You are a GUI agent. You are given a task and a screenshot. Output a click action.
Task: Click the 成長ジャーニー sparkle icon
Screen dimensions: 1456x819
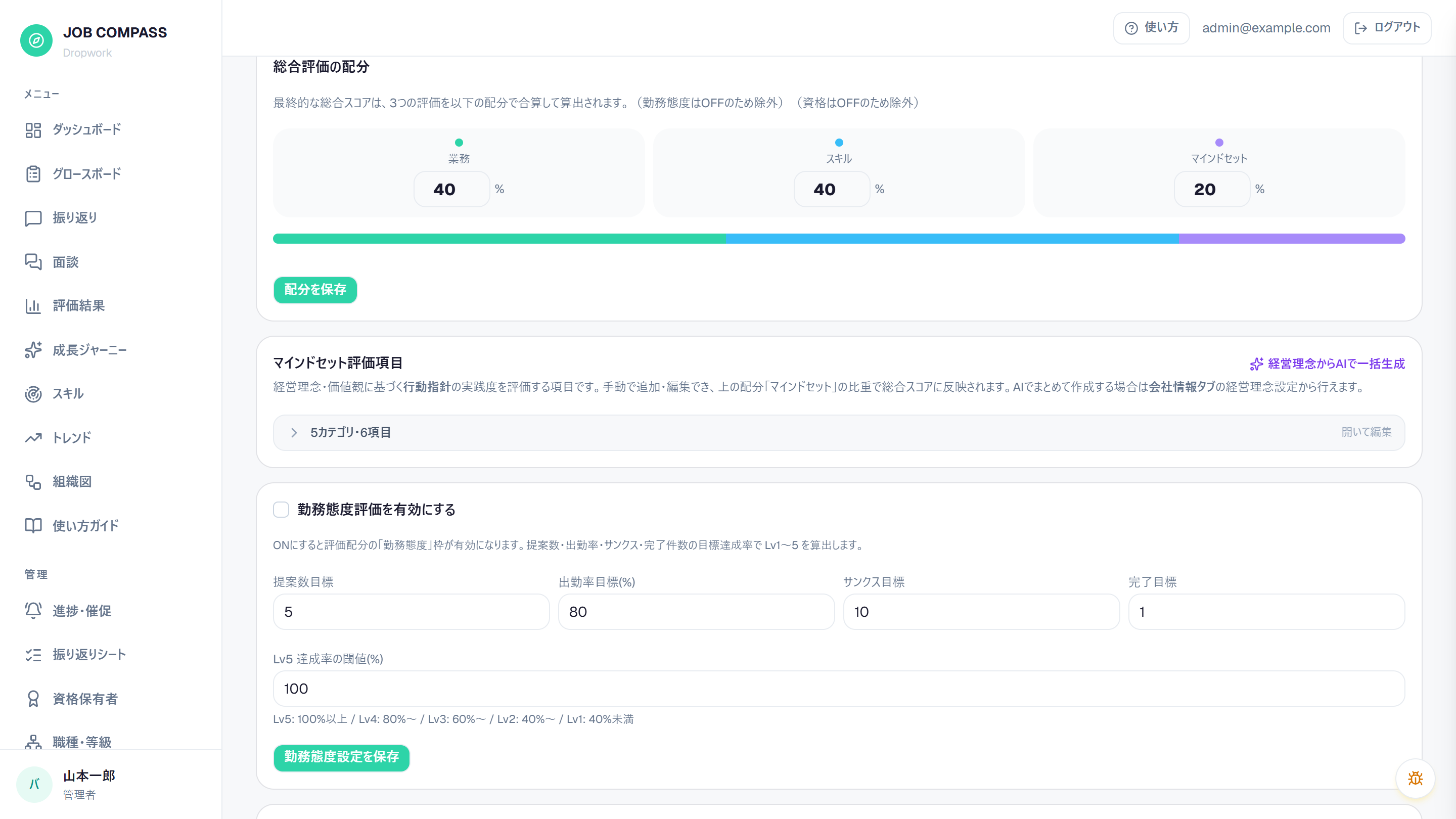[x=33, y=350]
